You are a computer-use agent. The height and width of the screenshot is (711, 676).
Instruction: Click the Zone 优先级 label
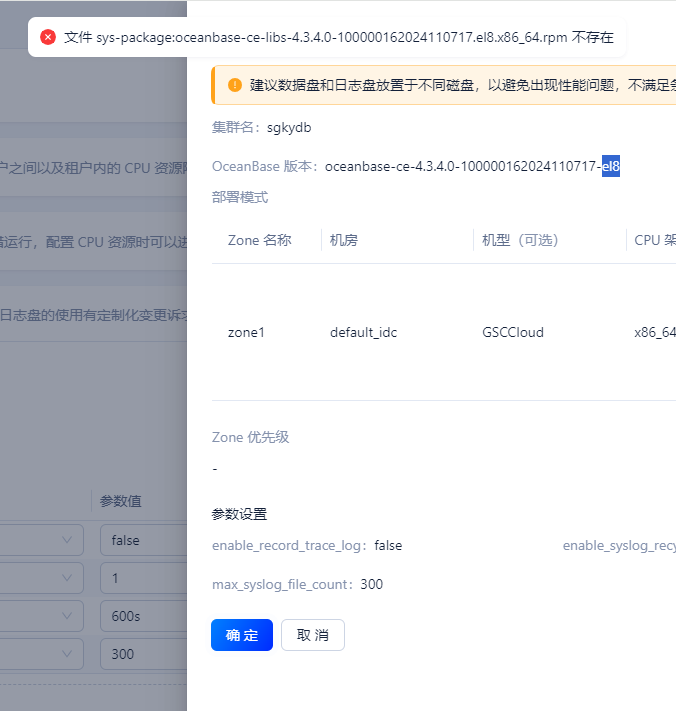[250, 437]
